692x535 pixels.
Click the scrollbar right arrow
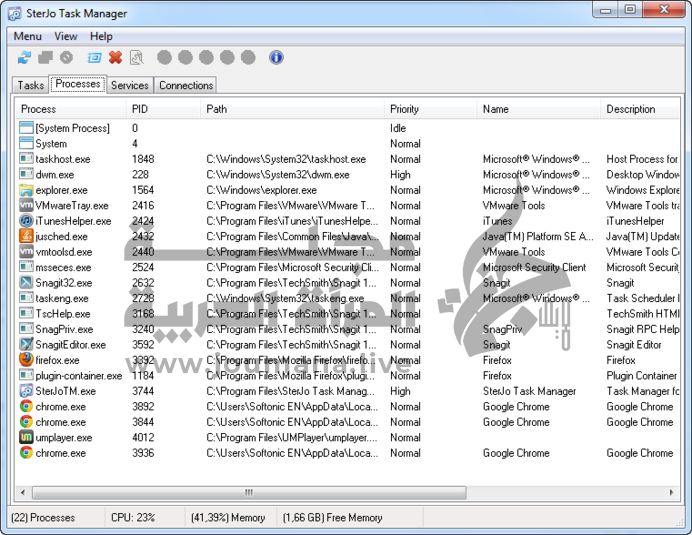(672, 492)
